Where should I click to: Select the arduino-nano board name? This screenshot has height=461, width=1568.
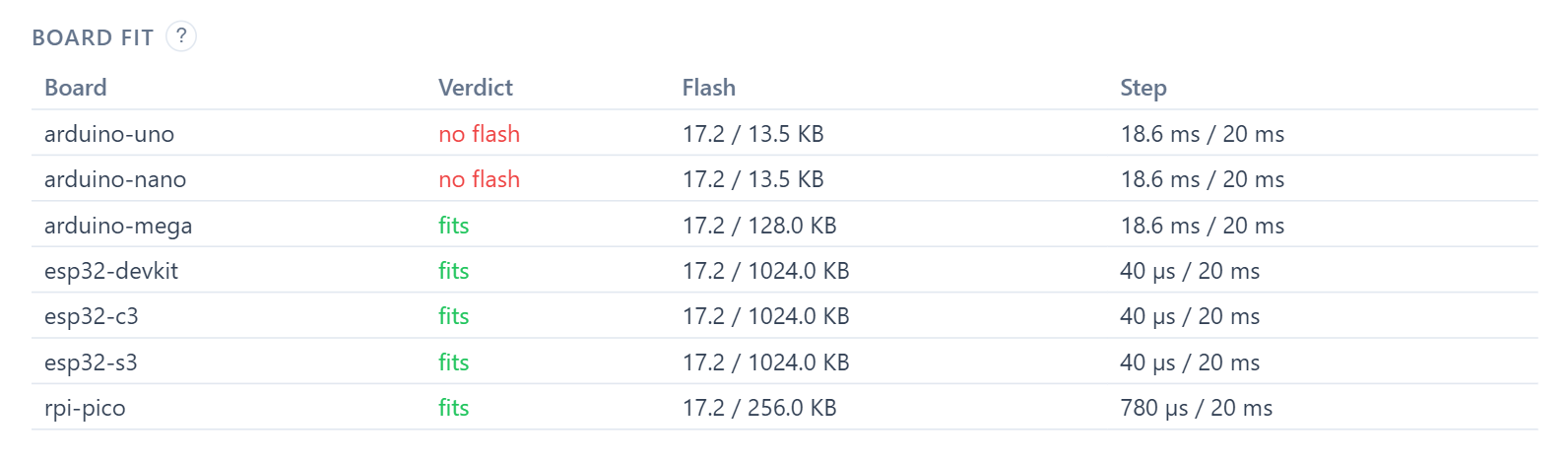click(115, 179)
